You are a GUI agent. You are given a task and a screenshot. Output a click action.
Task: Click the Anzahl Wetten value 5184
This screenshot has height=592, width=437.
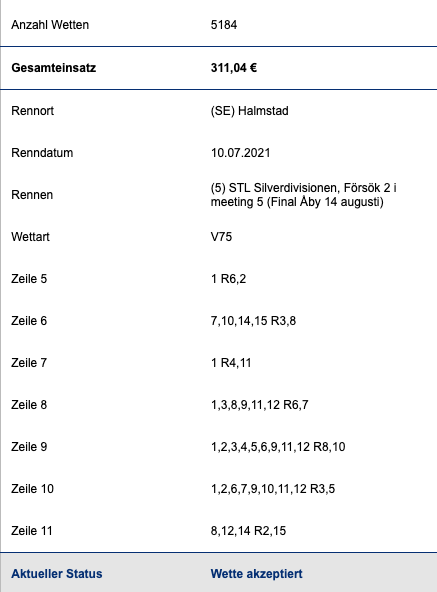pyautogui.click(x=224, y=25)
